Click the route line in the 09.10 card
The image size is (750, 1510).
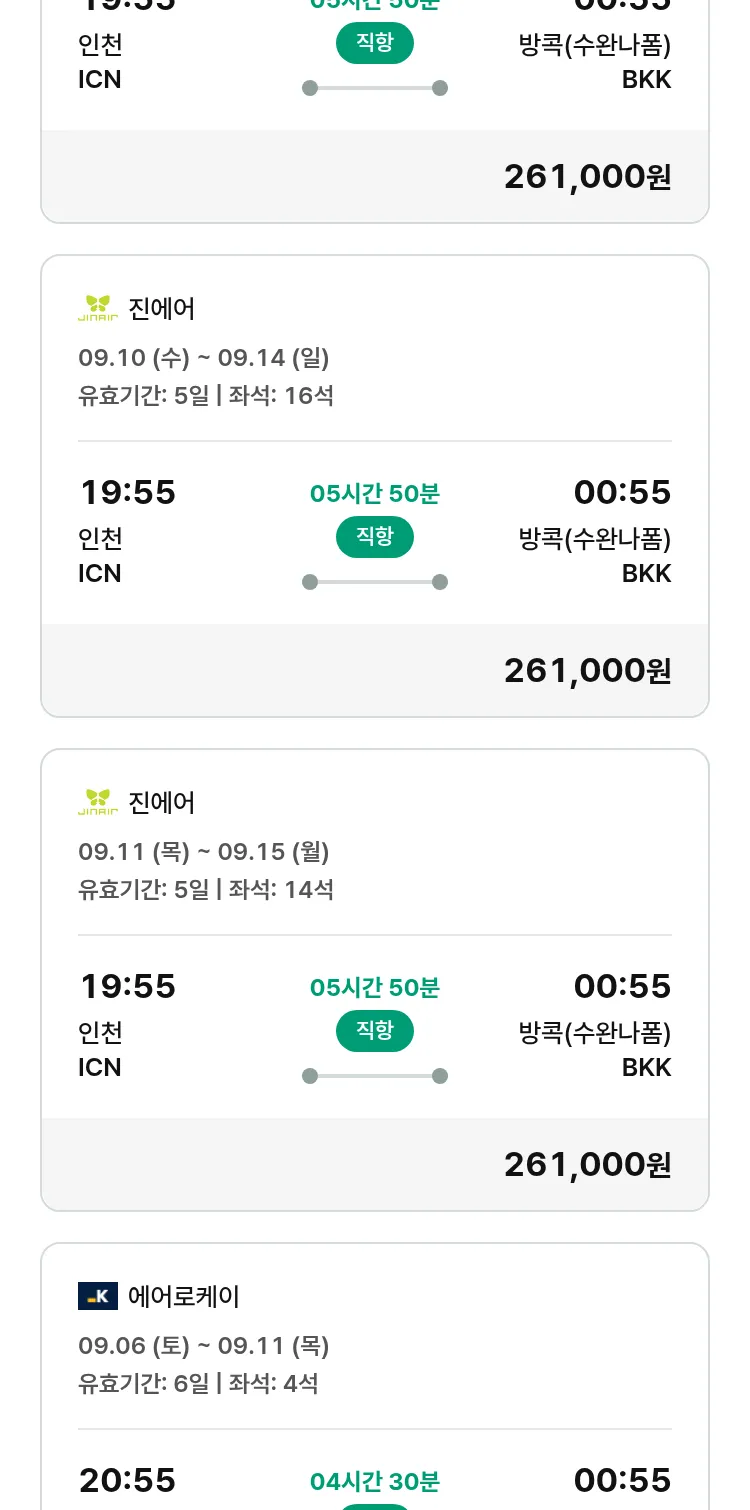pyautogui.click(x=375, y=582)
